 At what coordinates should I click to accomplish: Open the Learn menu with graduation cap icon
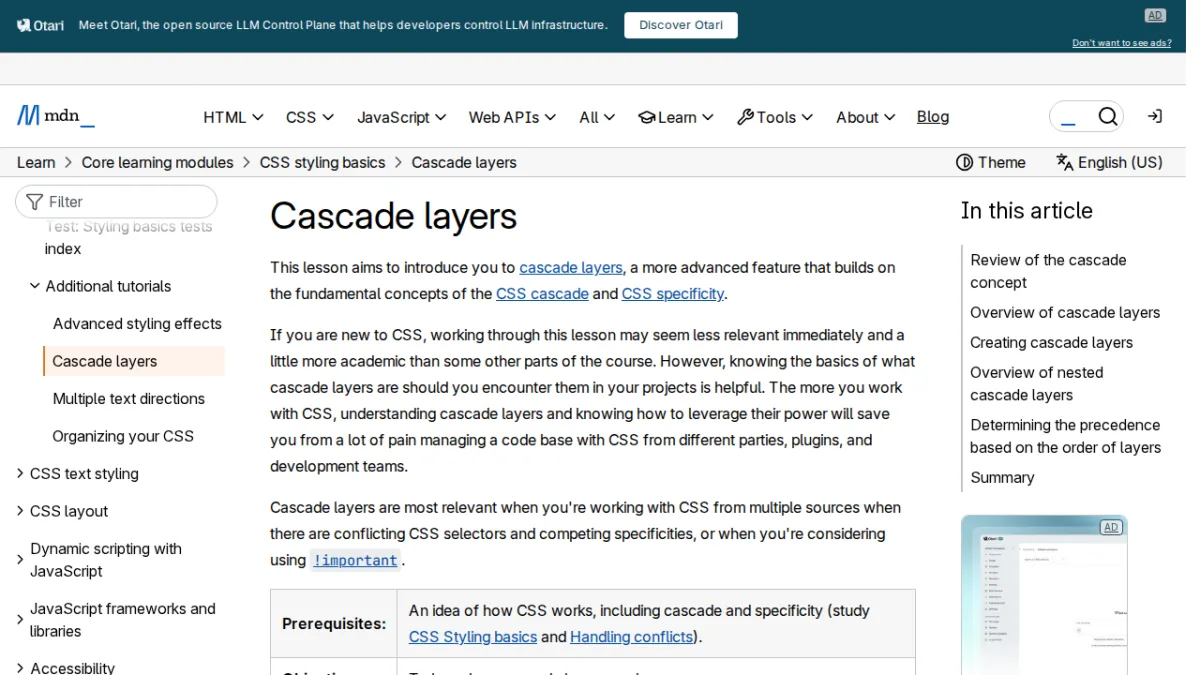coord(676,117)
